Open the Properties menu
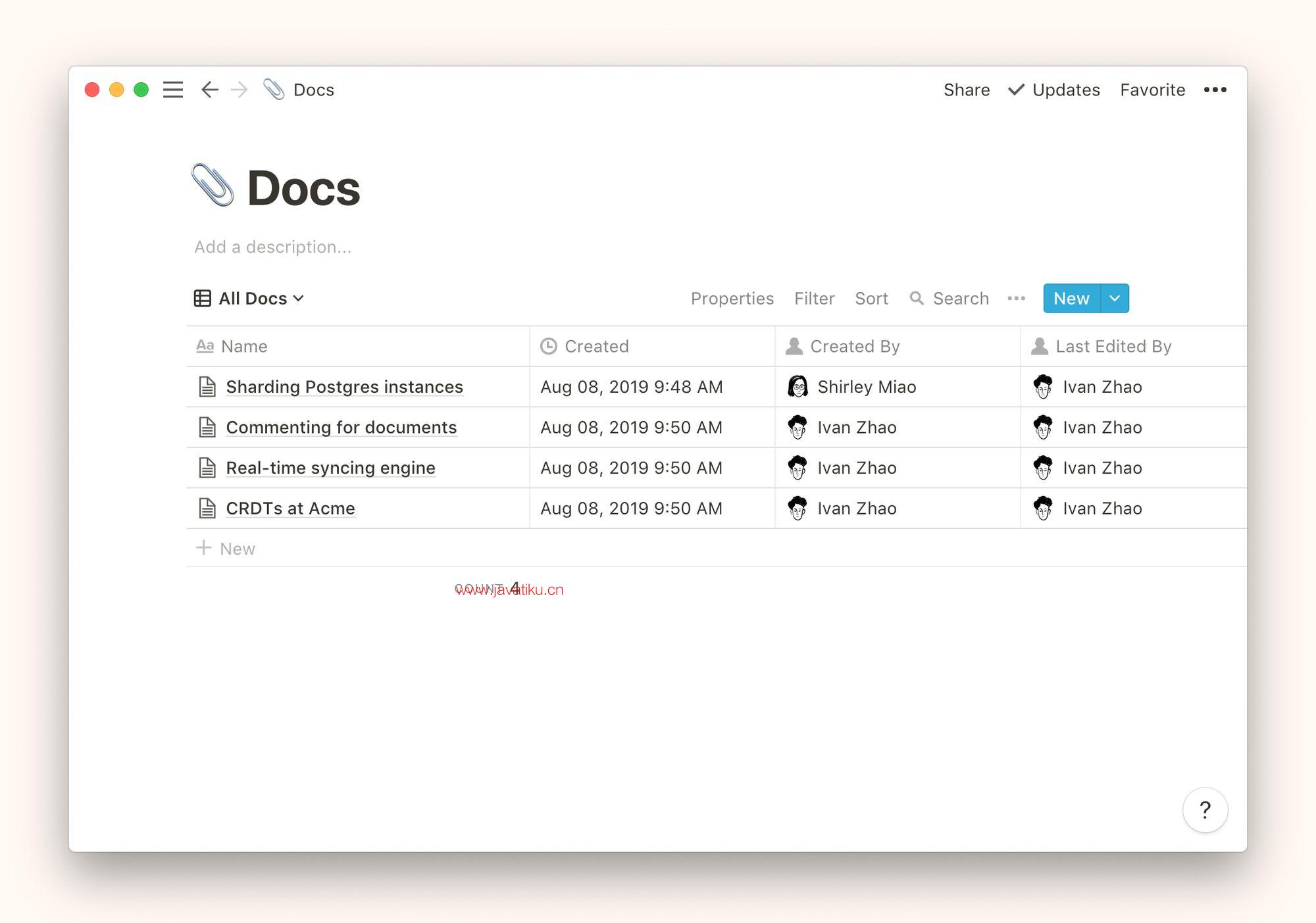This screenshot has height=923, width=1316. (732, 299)
